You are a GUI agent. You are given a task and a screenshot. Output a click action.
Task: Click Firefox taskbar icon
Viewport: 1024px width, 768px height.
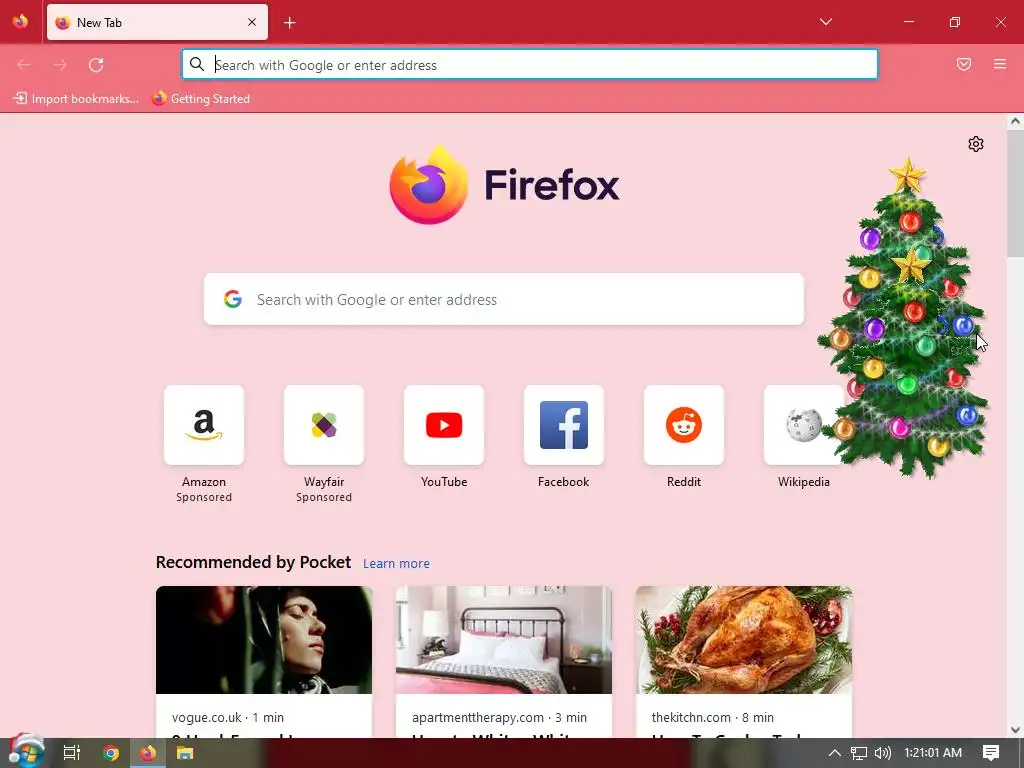pyautogui.click(x=148, y=753)
